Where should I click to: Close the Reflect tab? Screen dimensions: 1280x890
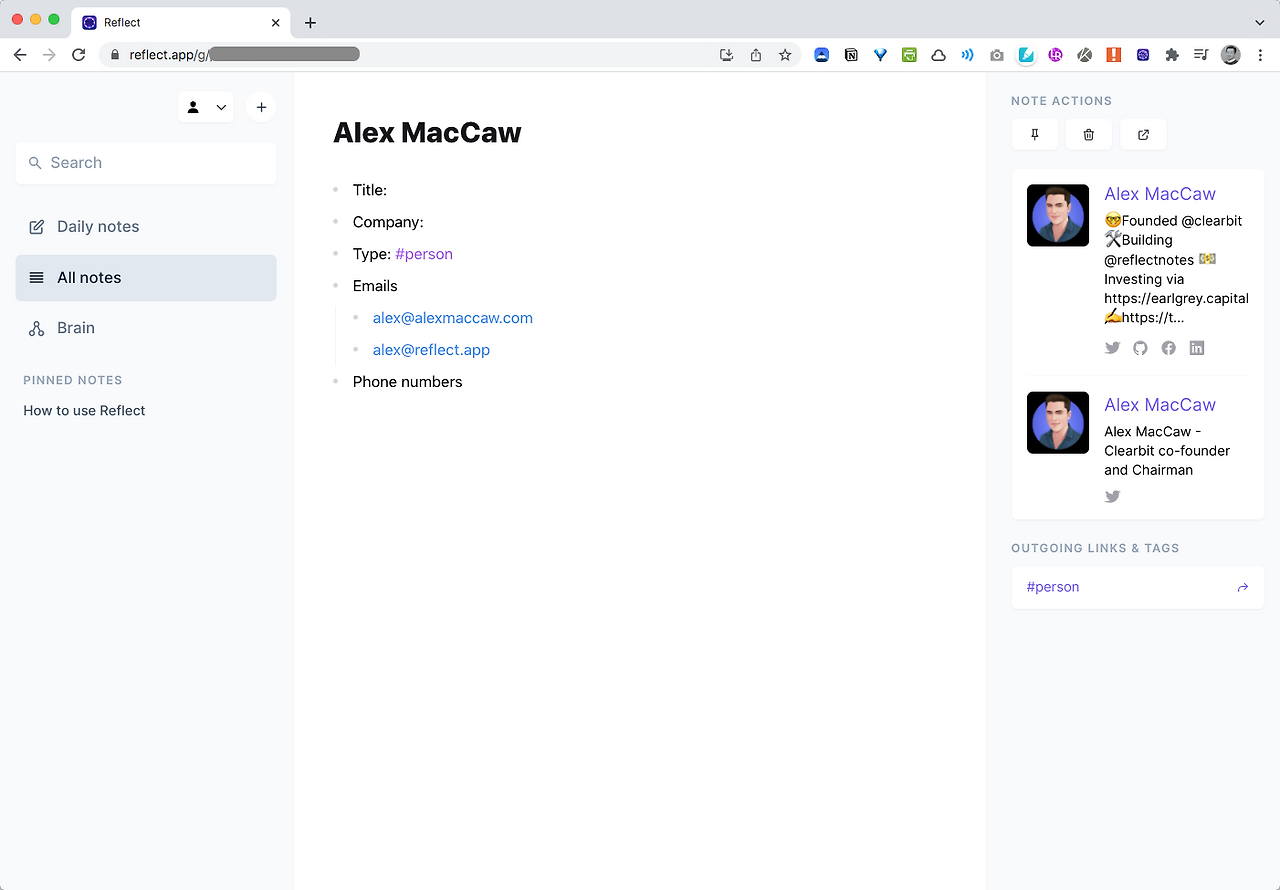pos(276,22)
